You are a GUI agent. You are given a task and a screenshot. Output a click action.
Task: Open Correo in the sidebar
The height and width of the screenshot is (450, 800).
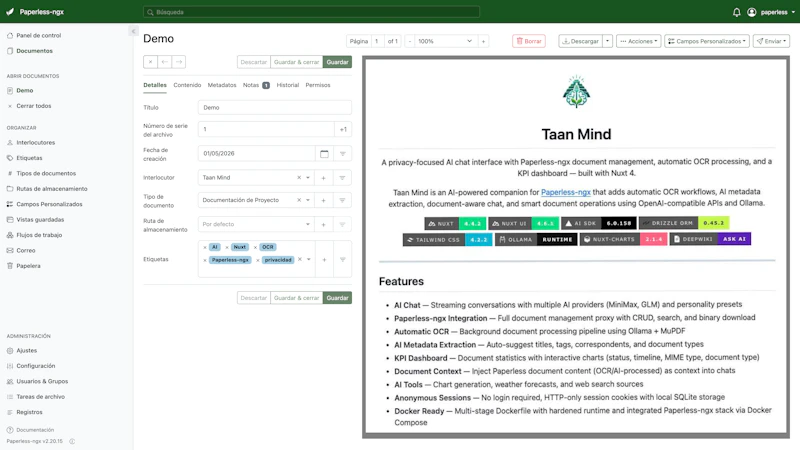[x=21, y=251]
